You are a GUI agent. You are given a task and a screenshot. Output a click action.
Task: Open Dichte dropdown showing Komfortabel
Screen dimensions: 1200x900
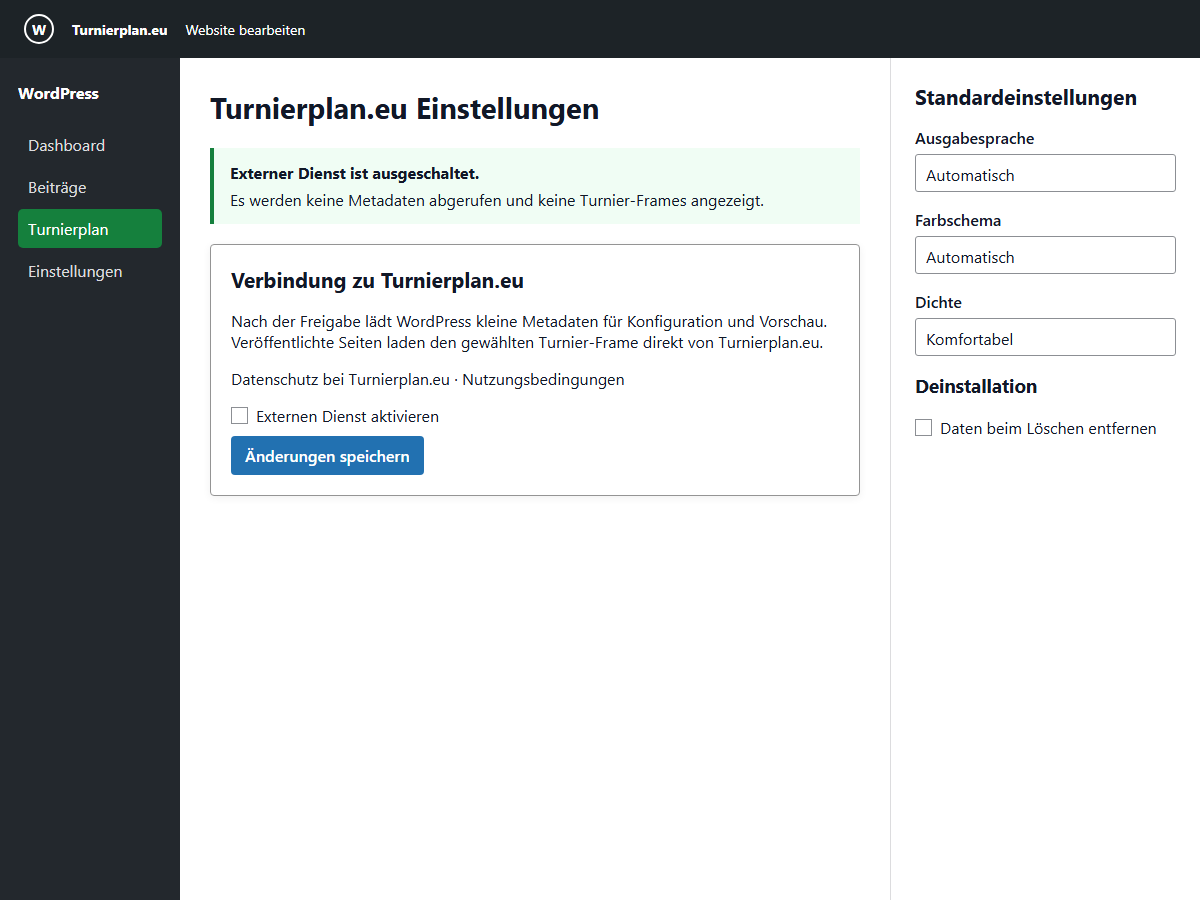(1045, 337)
